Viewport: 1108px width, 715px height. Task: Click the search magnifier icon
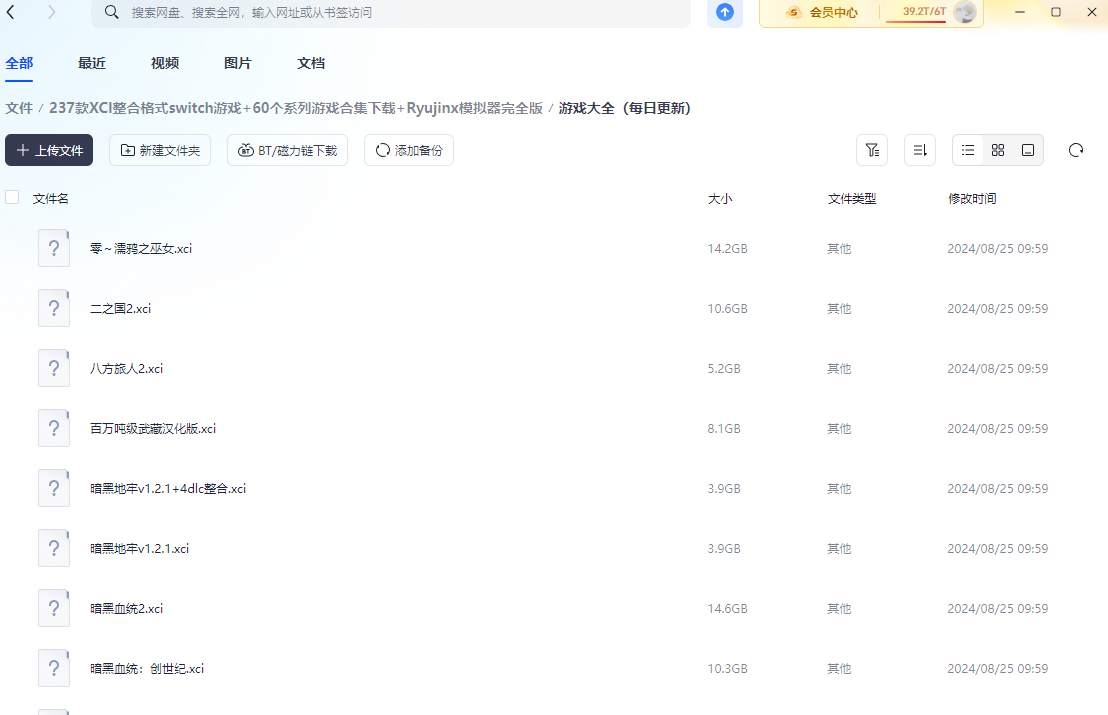(111, 13)
